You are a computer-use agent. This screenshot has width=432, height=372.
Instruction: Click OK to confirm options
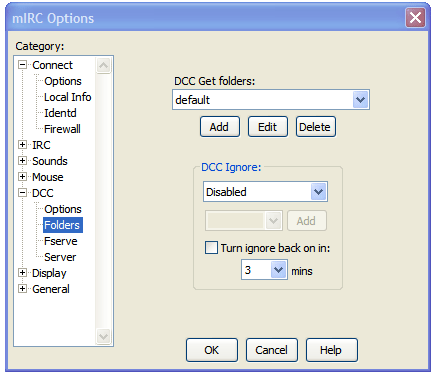[x=212, y=350]
